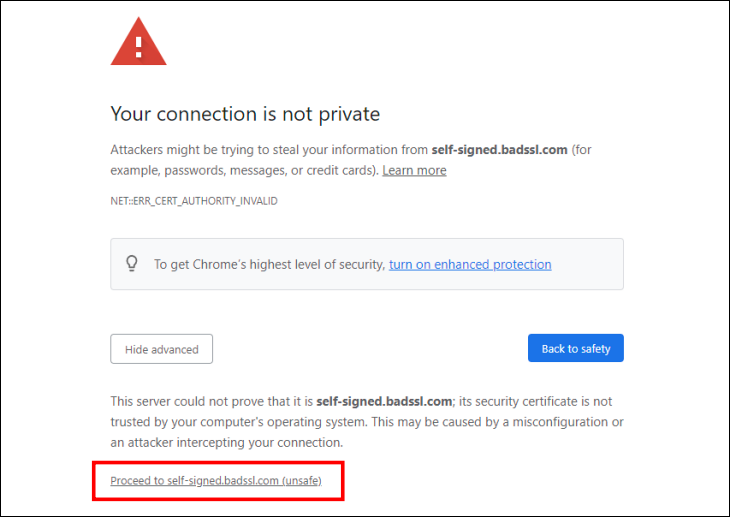Click the red warning triangle icon
This screenshot has height=517, width=730.
[138, 42]
